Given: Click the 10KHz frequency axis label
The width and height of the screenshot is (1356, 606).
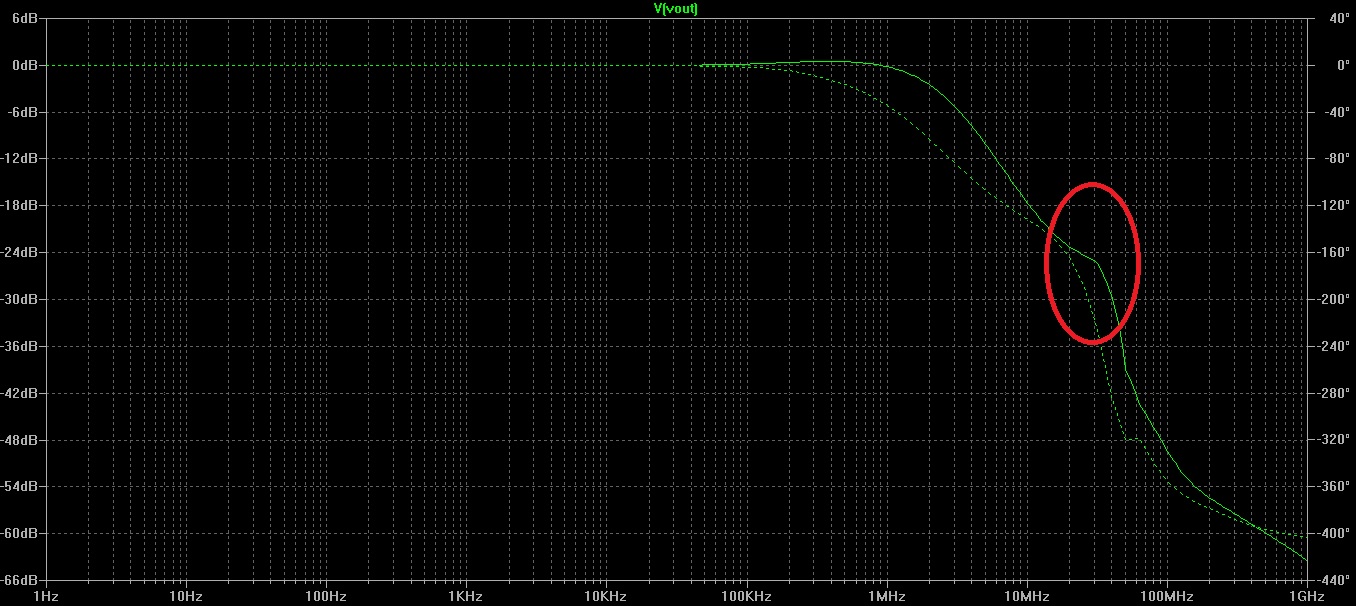Looking at the screenshot, I should [x=606, y=596].
